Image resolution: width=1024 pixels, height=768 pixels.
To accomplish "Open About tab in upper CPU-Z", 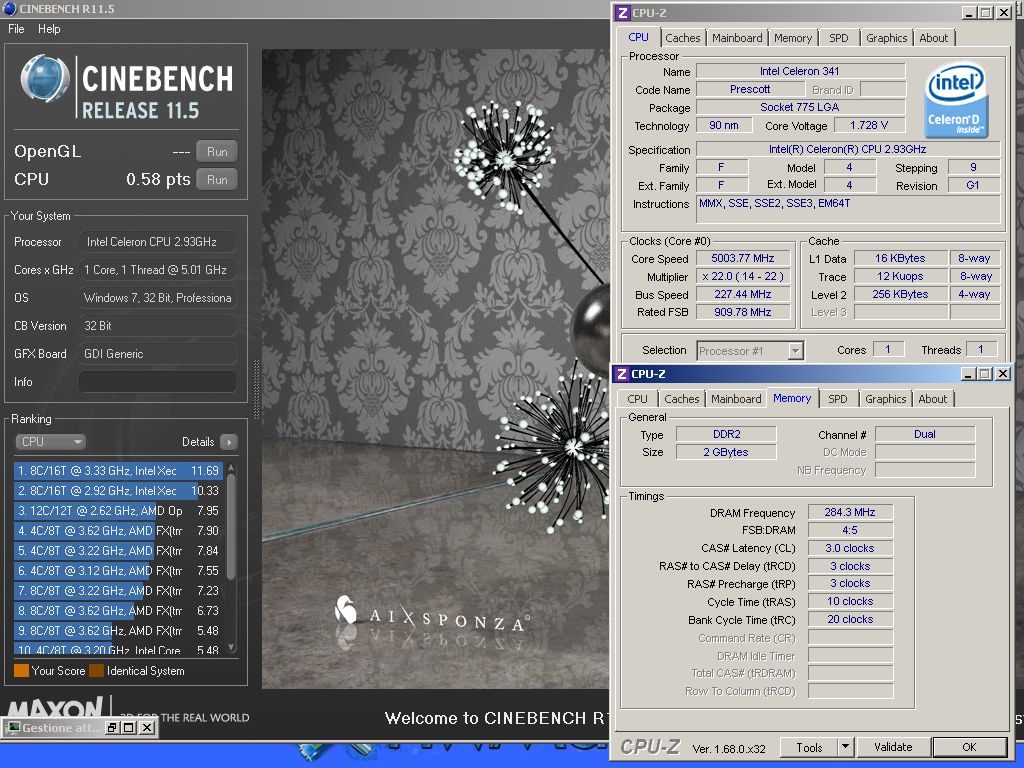I will point(933,38).
